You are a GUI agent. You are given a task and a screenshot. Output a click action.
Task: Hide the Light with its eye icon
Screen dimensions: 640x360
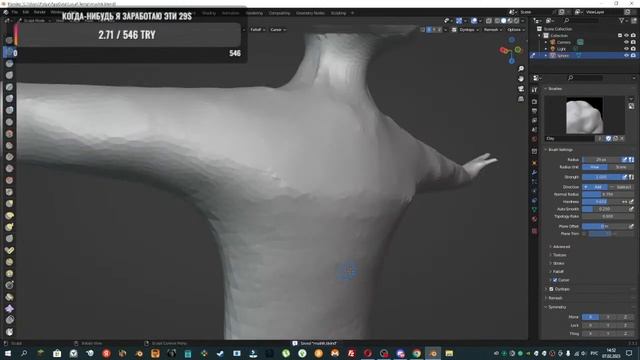pos(627,49)
